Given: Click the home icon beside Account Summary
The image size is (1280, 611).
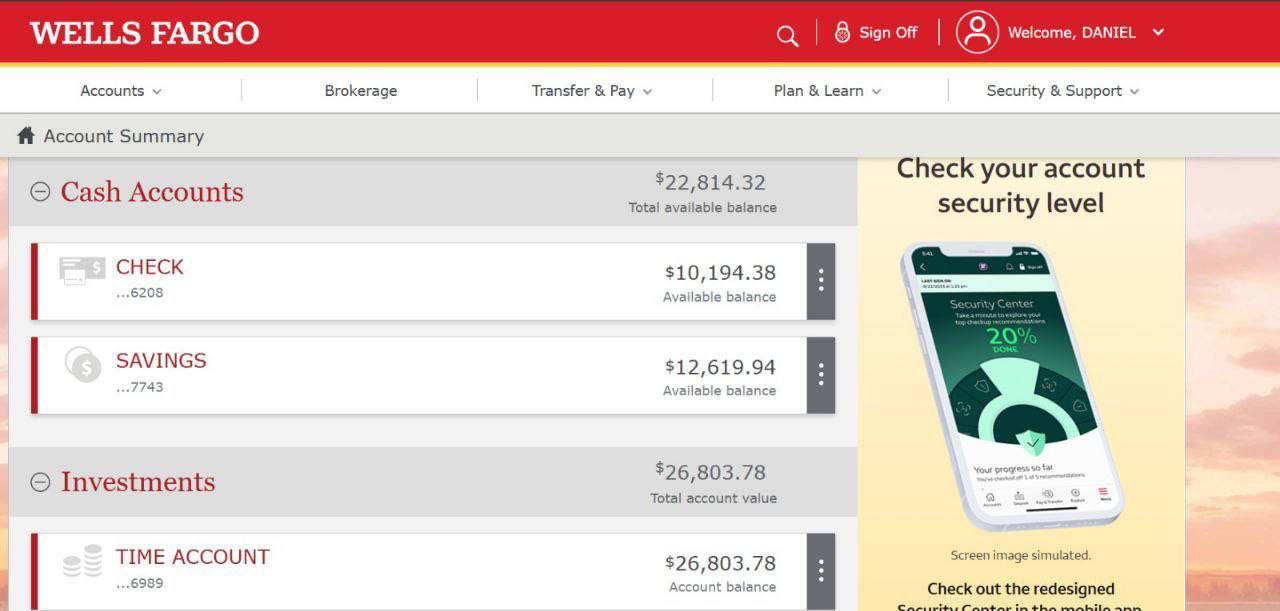Looking at the screenshot, I should 26,136.
